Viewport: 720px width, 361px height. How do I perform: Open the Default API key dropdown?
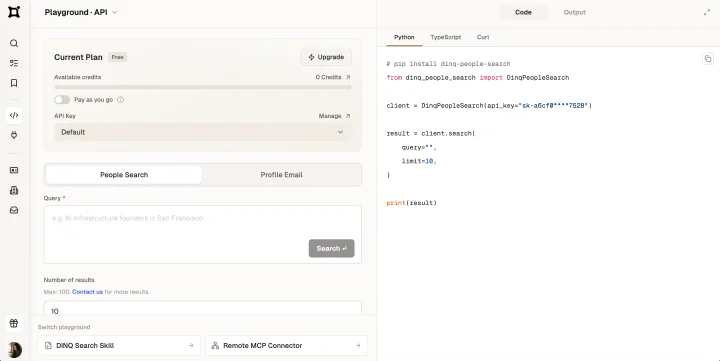click(x=202, y=132)
